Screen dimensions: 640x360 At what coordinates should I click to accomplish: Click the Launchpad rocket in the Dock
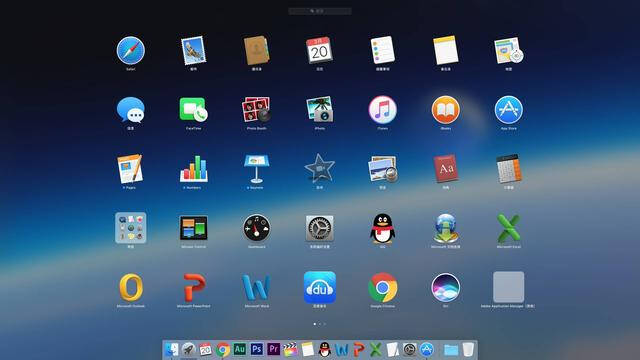point(188,350)
